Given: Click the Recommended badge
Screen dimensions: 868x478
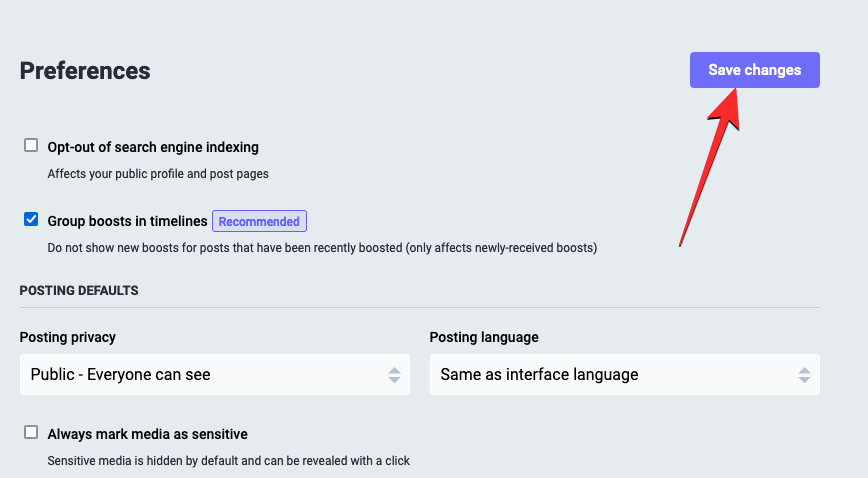Looking at the screenshot, I should click(259, 221).
